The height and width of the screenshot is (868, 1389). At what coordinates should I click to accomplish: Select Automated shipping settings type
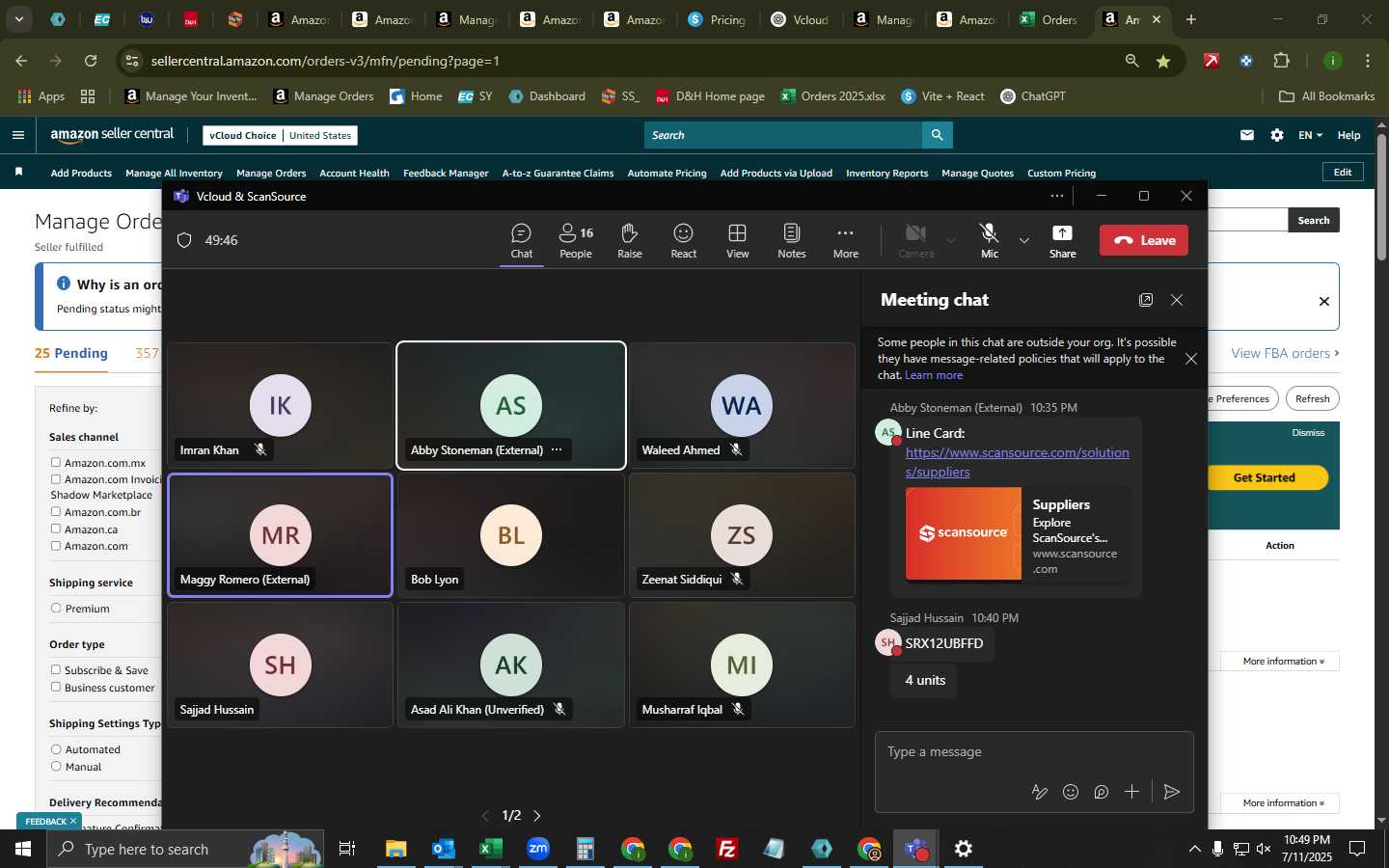pos(56,749)
